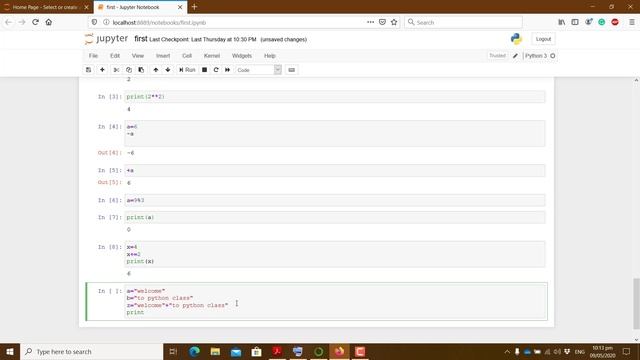Click cell In [7] print(a)

tap(335, 218)
